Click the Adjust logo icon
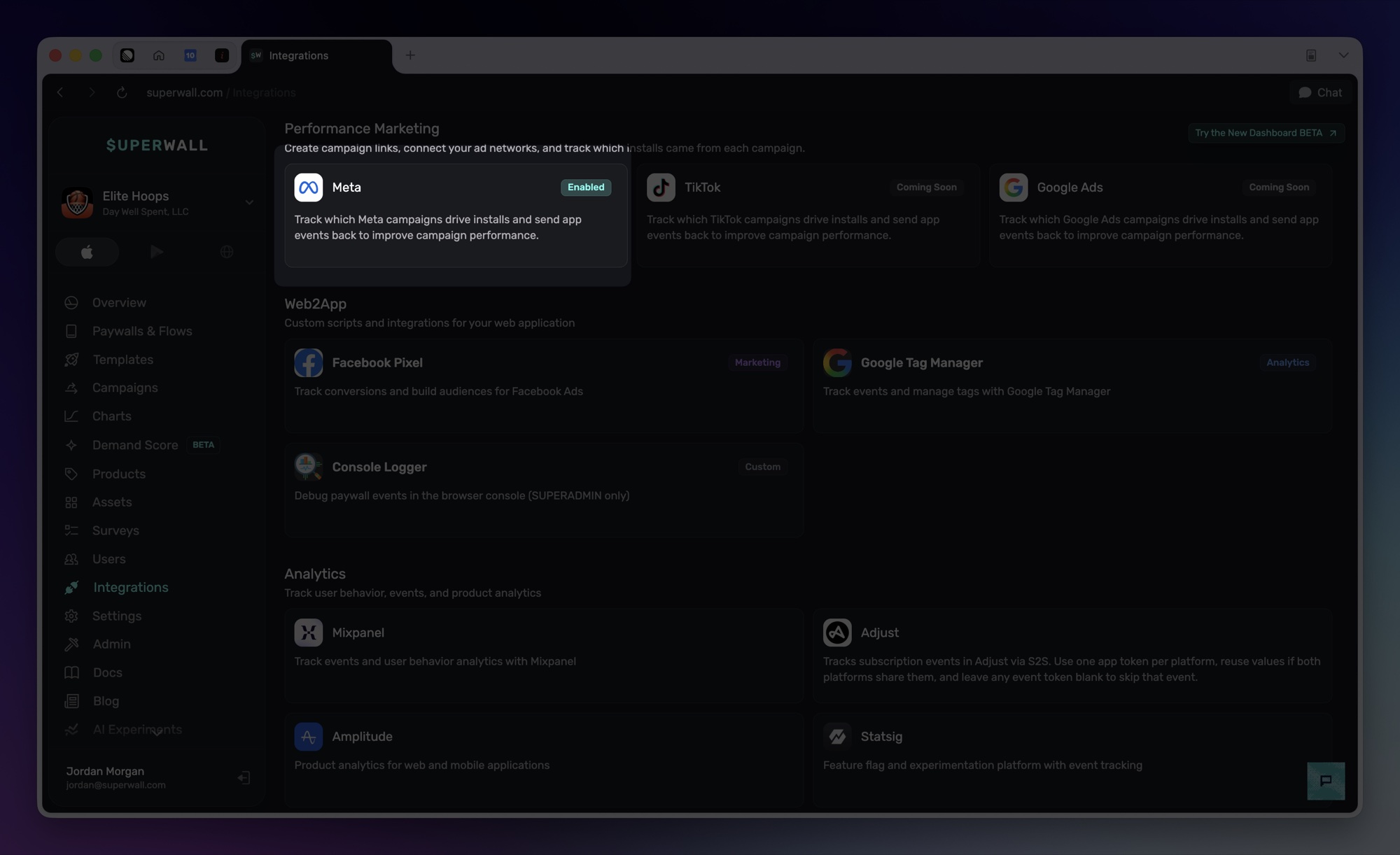Image resolution: width=1400 pixels, height=855 pixels. (837, 633)
